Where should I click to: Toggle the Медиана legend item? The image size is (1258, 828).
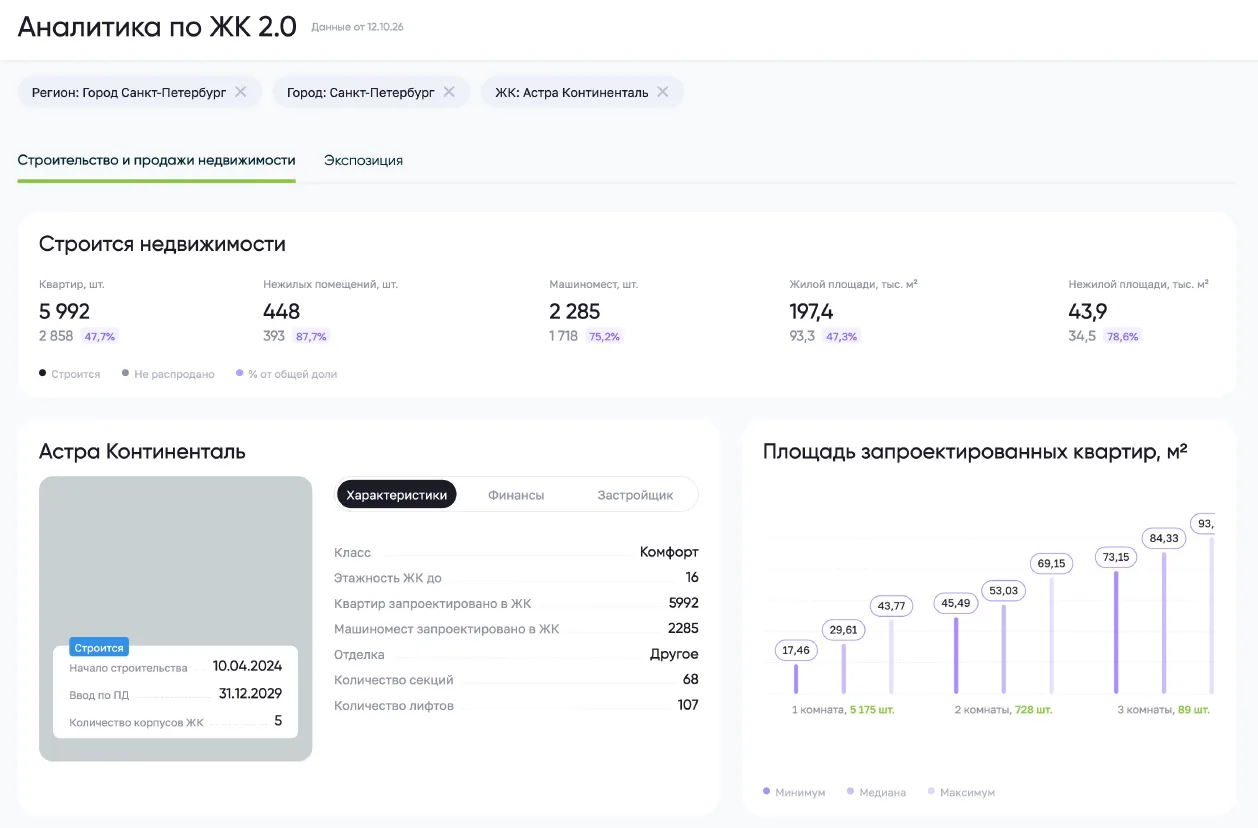coord(876,792)
